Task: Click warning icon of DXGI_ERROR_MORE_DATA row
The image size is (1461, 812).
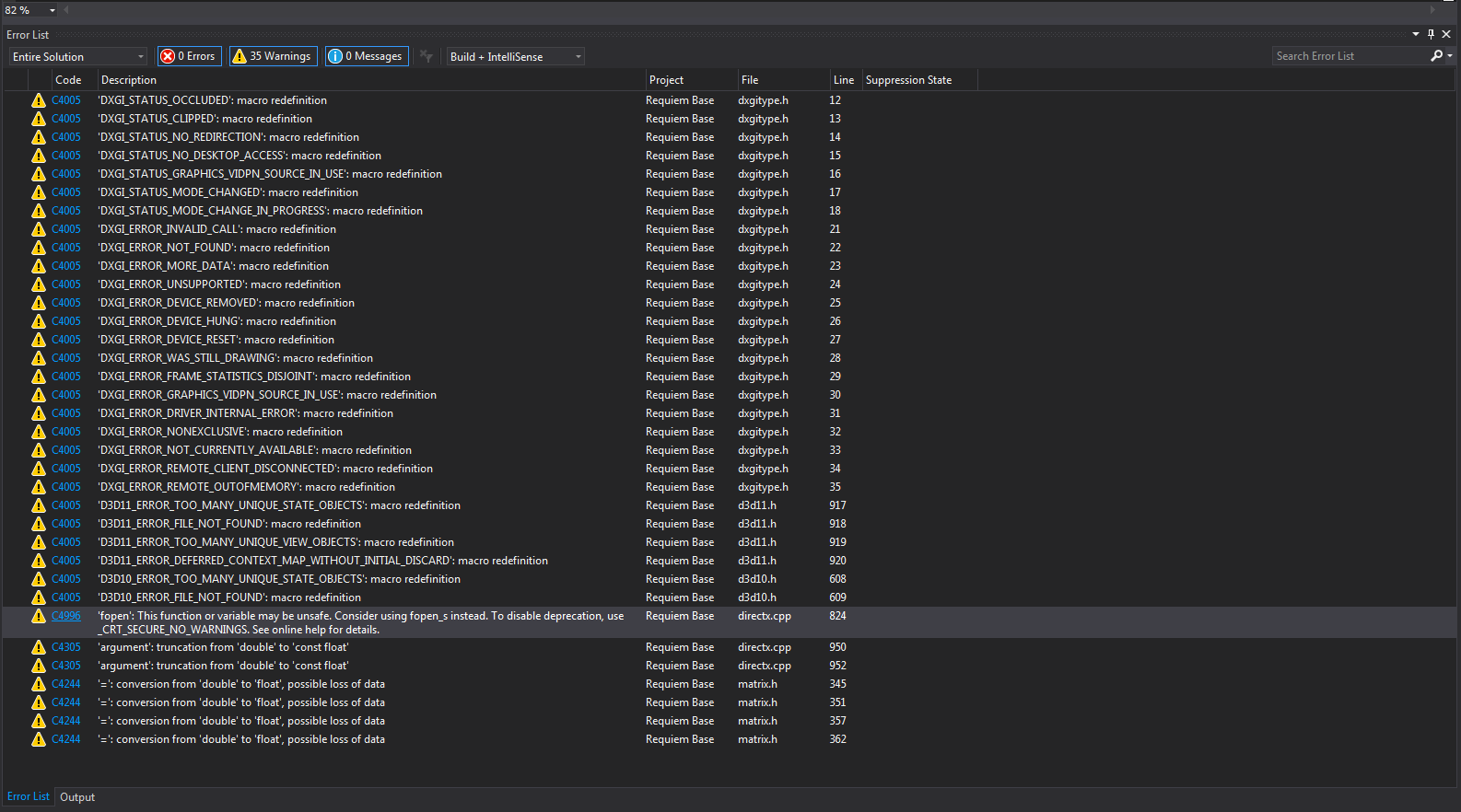Action: (x=39, y=266)
